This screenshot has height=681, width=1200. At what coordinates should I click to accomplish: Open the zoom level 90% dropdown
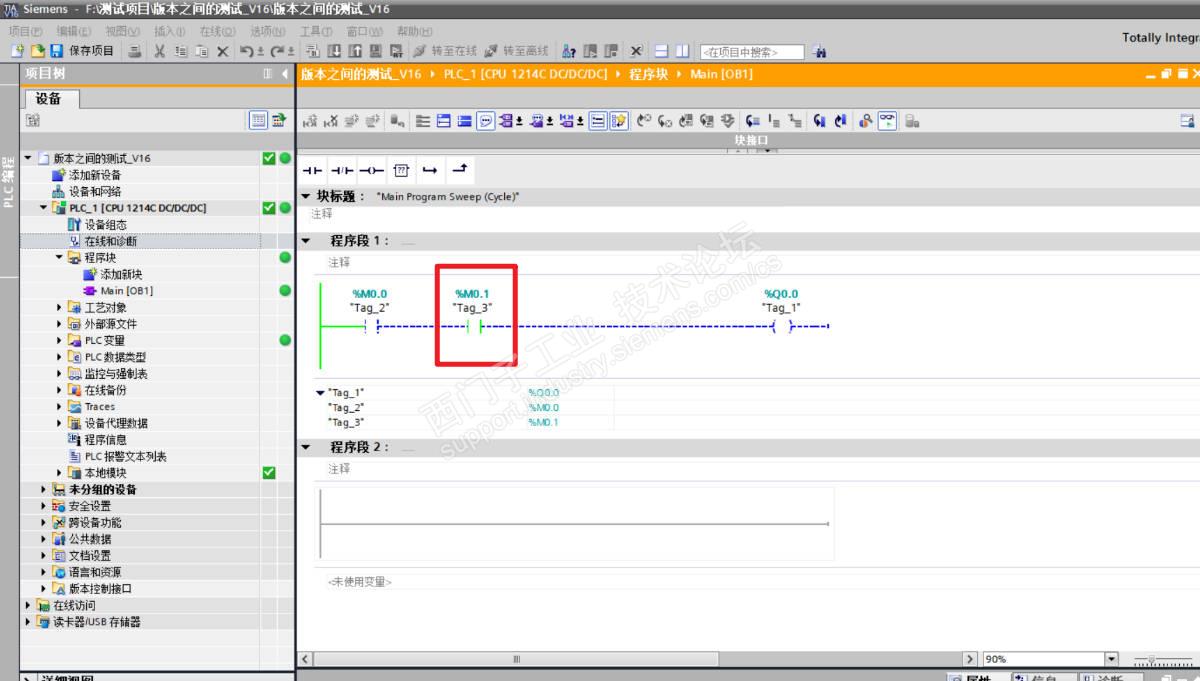pyautogui.click(x=1112, y=659)
